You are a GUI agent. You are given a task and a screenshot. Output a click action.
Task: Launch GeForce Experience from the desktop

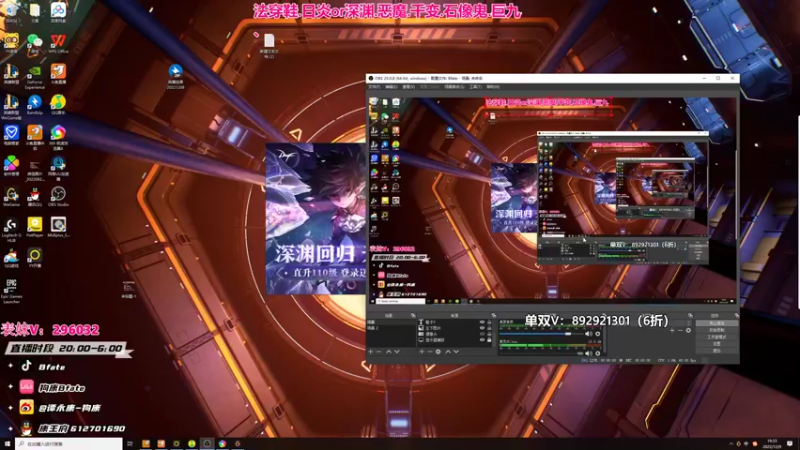[x=34, y=74]
